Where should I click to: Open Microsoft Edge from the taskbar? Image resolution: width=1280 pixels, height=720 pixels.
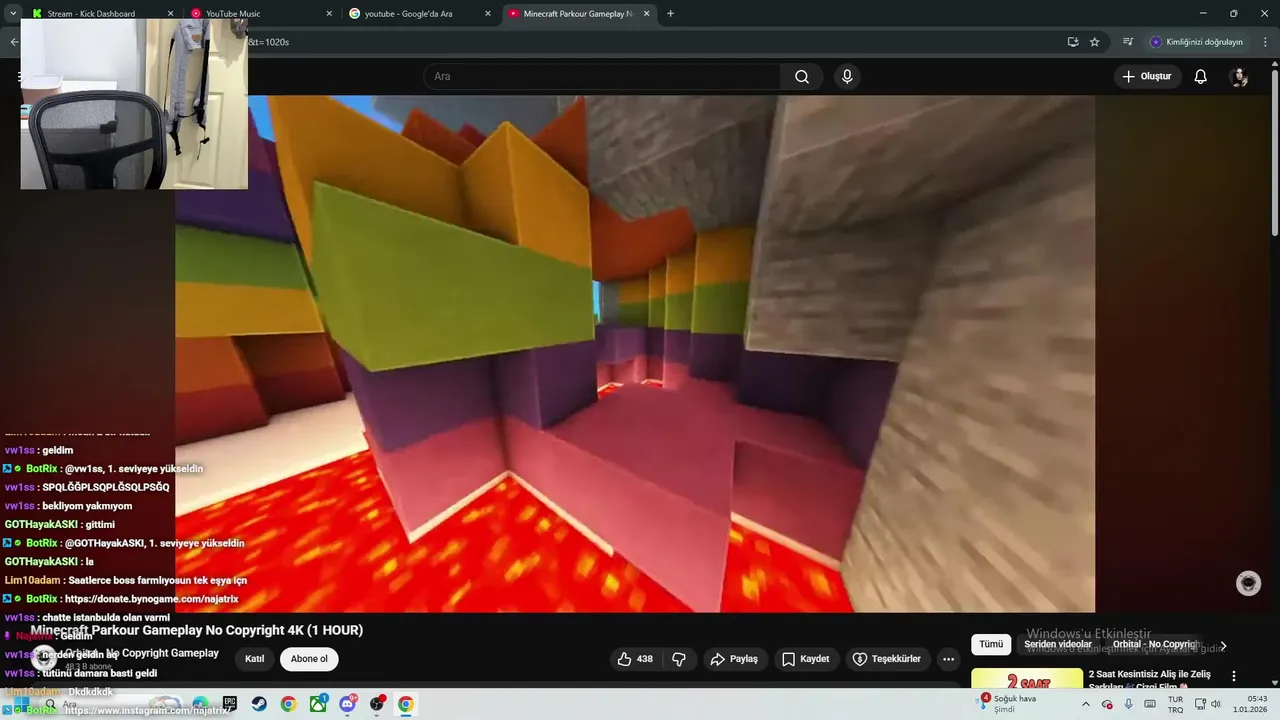(200, 704)
